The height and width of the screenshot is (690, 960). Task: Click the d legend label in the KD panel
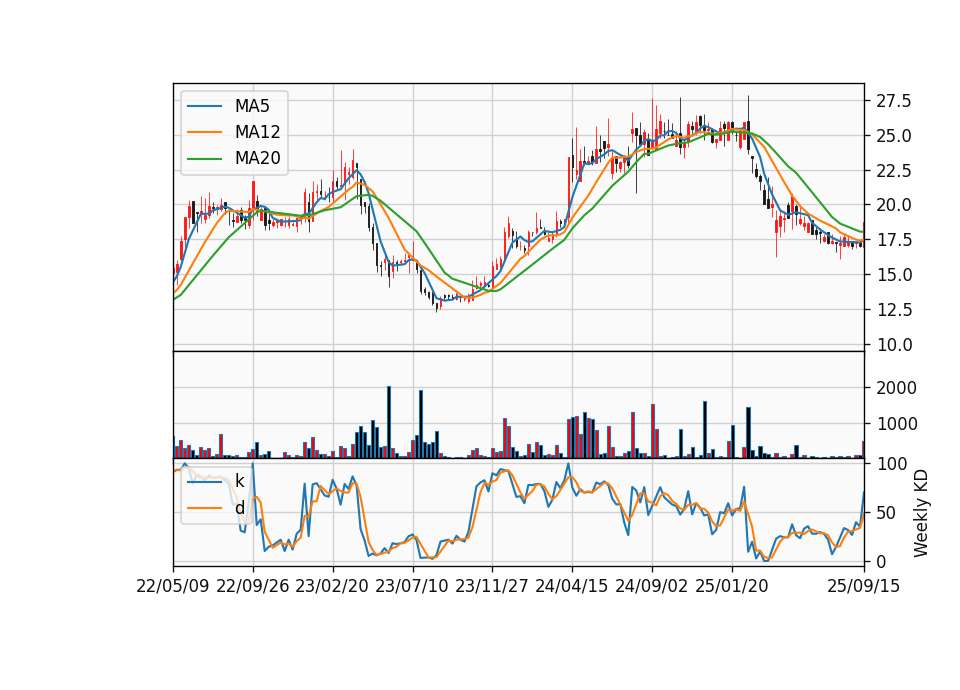tap(239, 508)
